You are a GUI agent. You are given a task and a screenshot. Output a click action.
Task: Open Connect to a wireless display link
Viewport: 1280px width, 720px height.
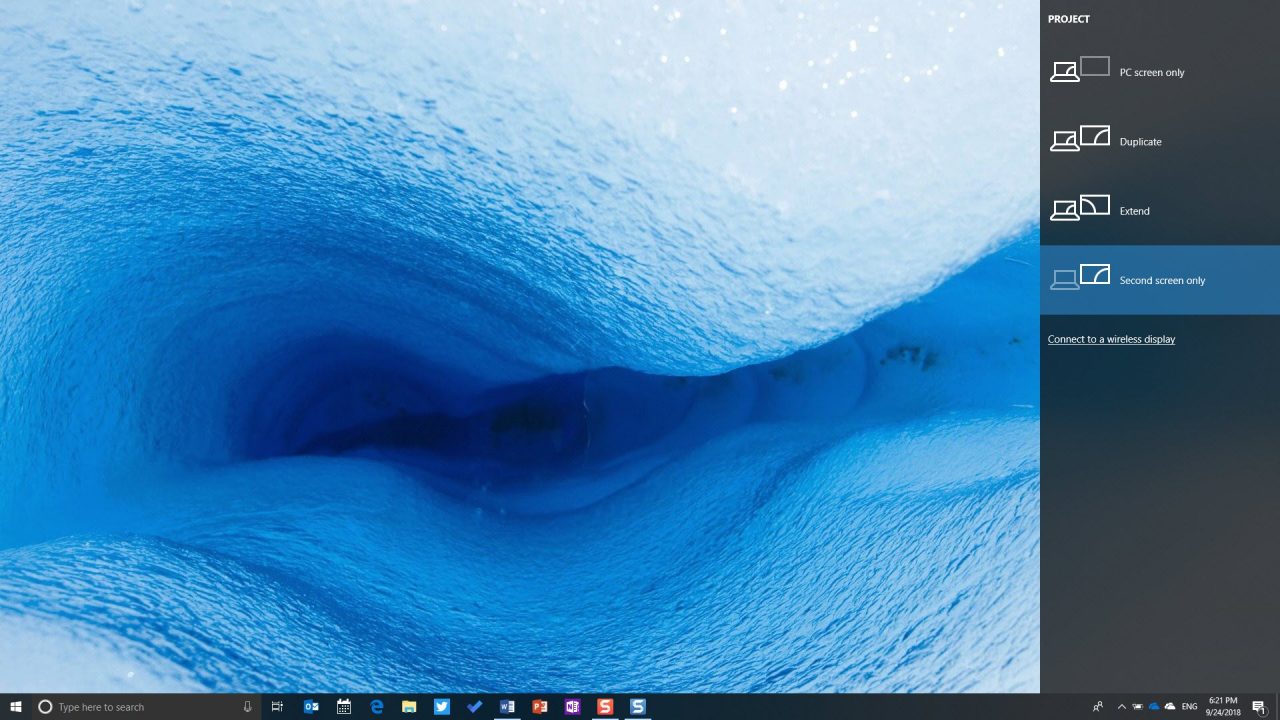[1111, 339]
